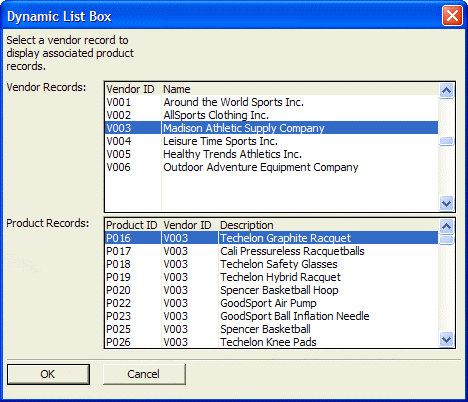Click the Cancel button

144,374
